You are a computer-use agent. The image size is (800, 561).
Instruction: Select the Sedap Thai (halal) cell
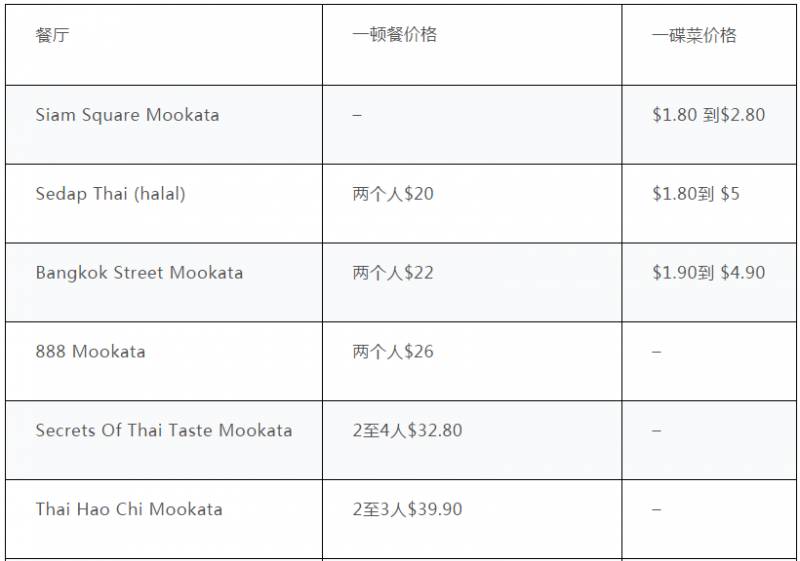110,194
